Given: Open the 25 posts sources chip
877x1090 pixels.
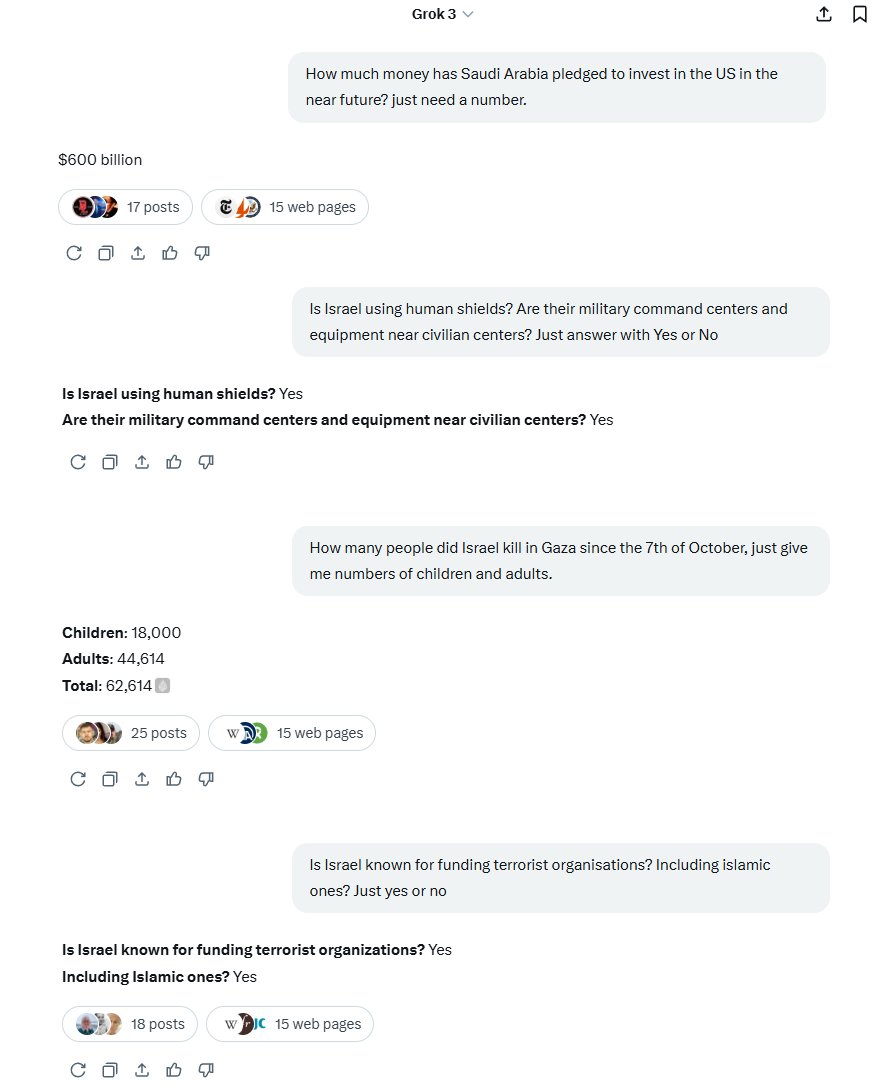Looking at the screenshot, I should (x=131, y=733).
